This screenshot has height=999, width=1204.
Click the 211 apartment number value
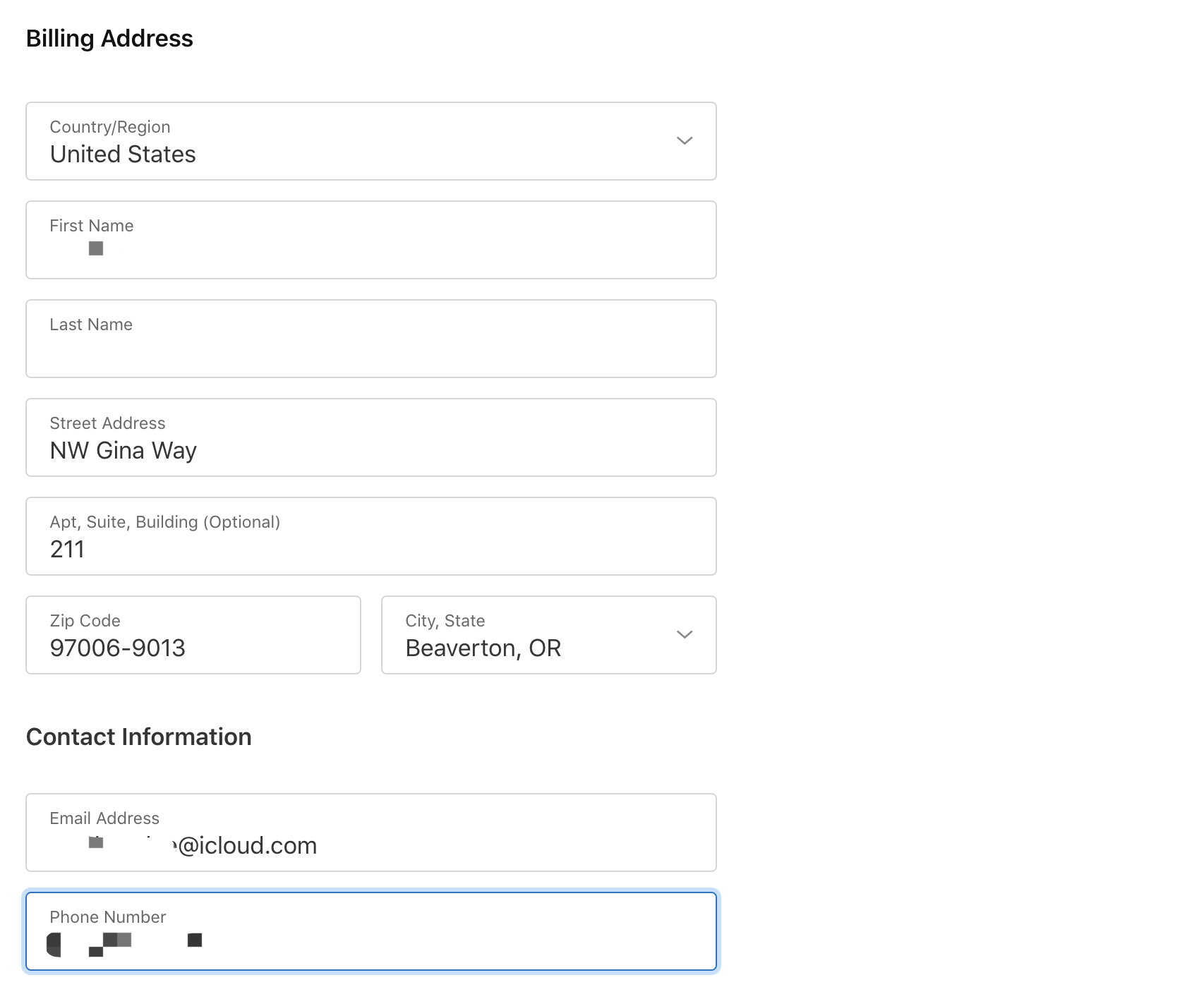tap(67, 550)
